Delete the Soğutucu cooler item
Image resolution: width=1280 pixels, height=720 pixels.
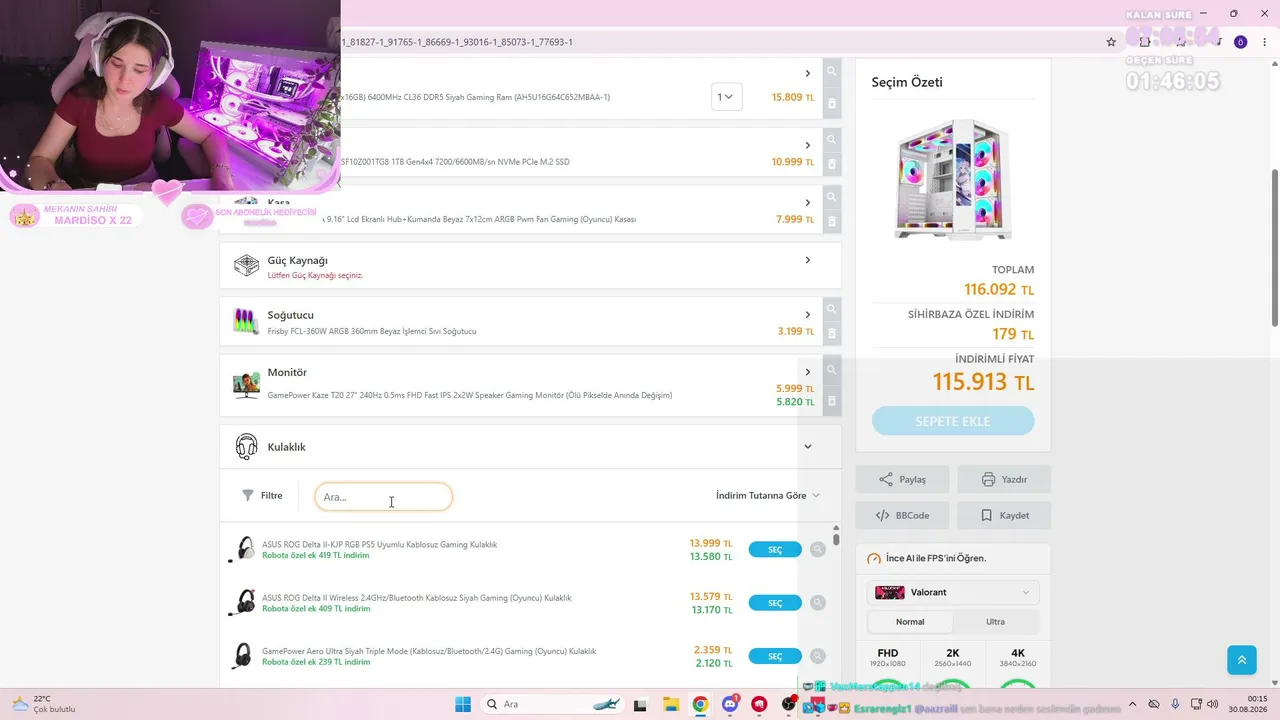pos(831,333)
